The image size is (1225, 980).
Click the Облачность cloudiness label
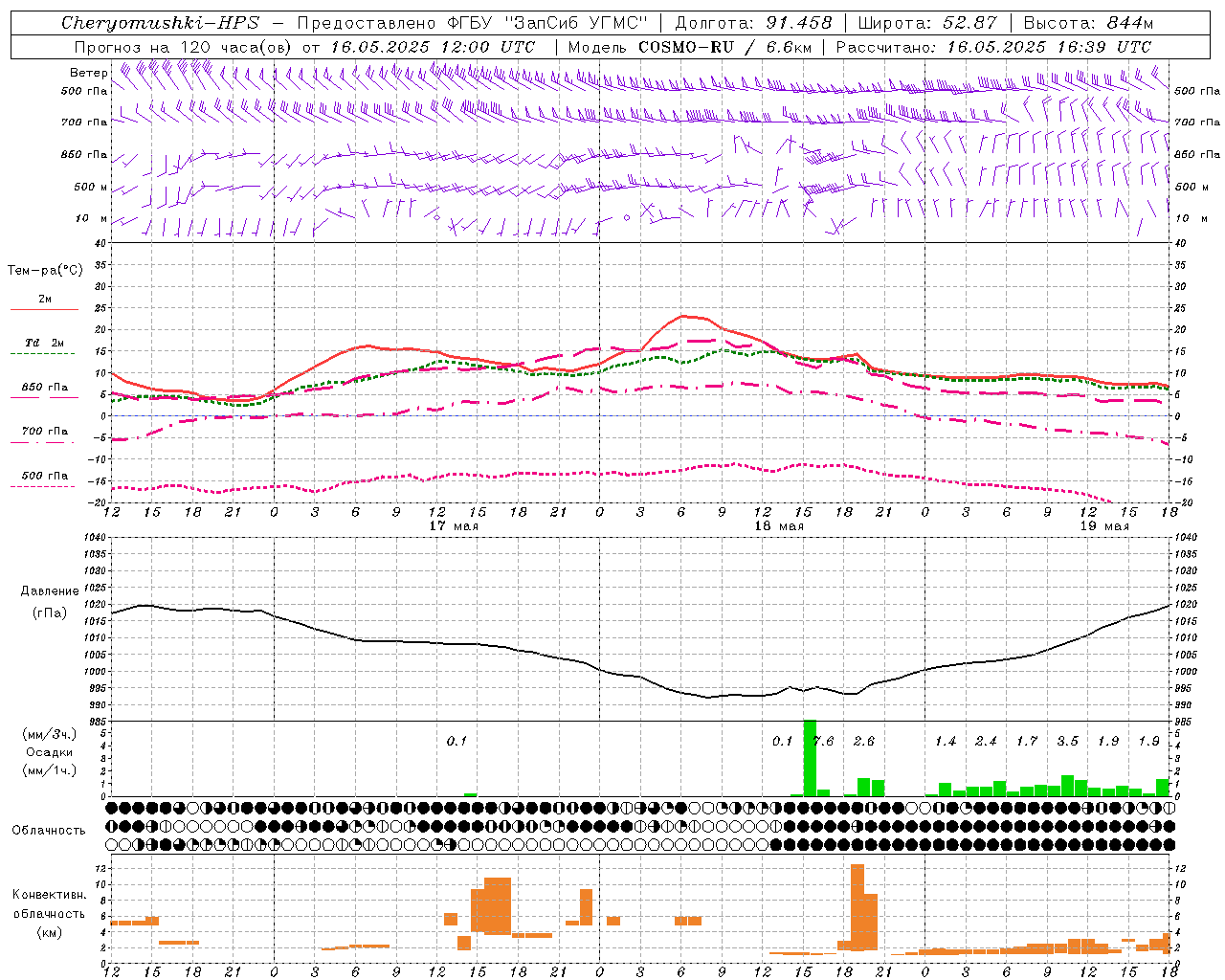49,831
